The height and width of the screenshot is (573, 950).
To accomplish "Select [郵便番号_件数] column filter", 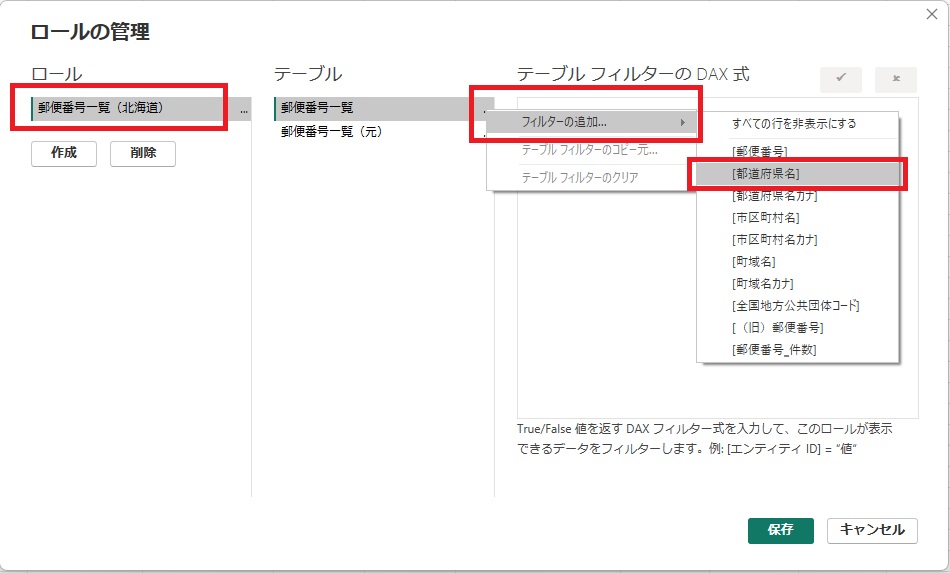I will point(773,349).
